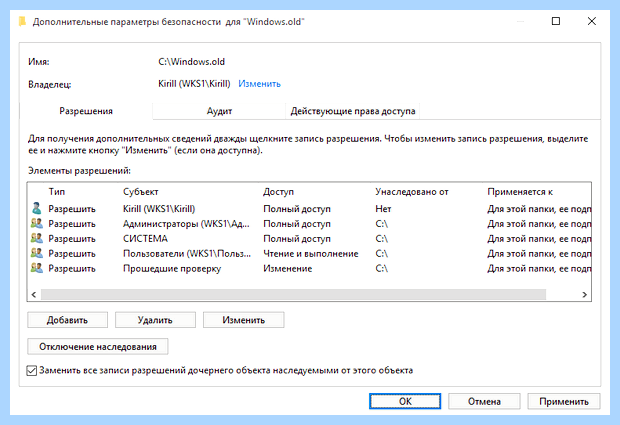The width and height of the screenshot is (620, 425).
Task: Select the Администраторы (WKS1\Ад... entry
Action: (x=310, y=224)
